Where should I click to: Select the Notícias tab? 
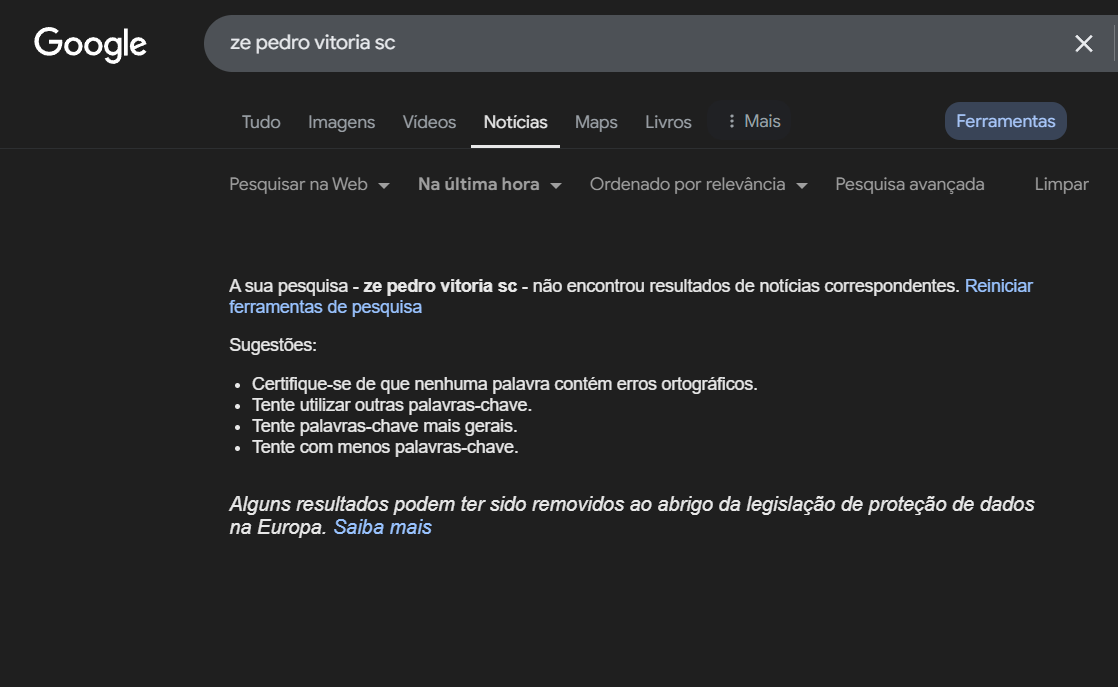pos(516,122)
